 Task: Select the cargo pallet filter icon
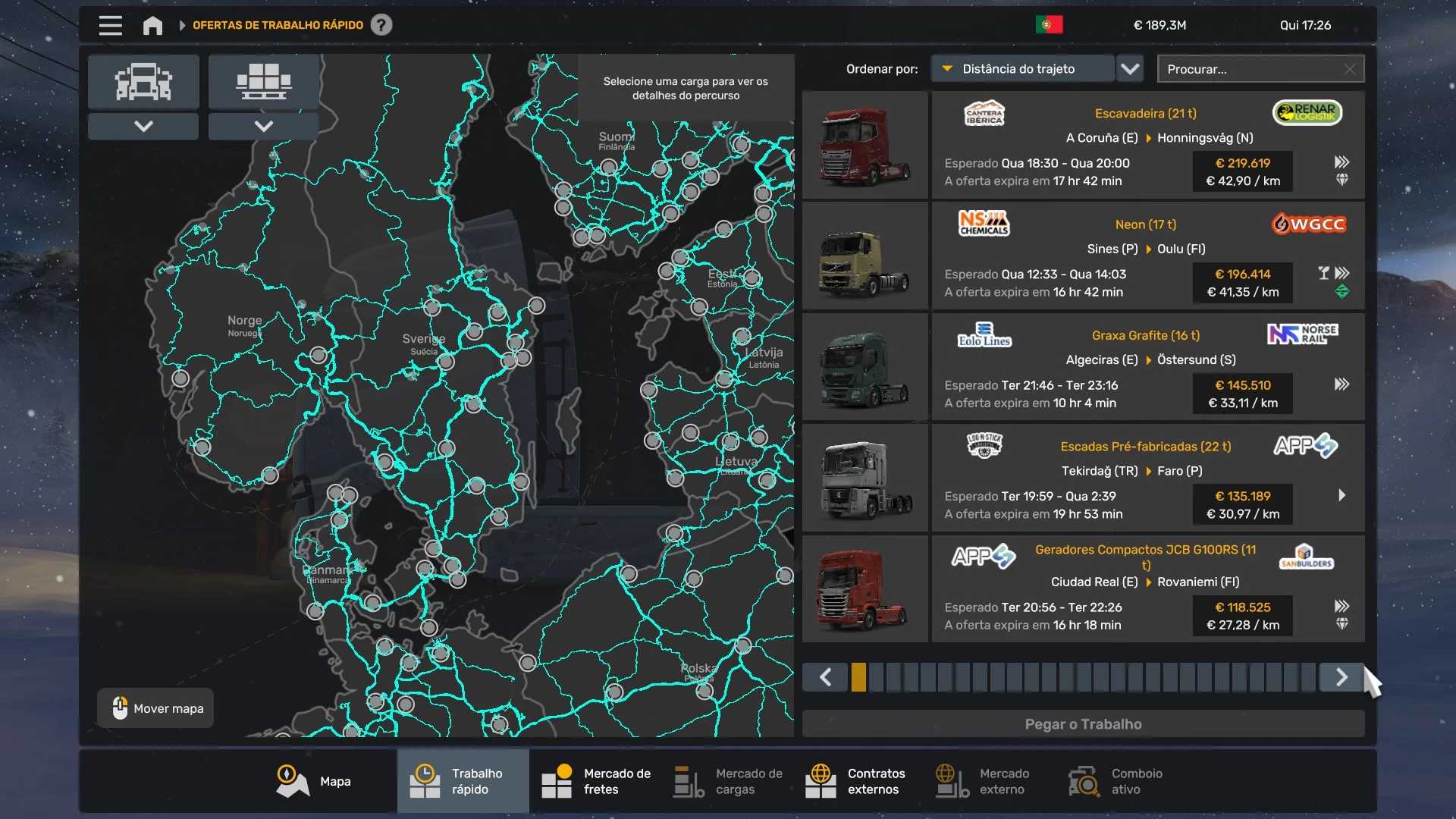click(263, 81)
